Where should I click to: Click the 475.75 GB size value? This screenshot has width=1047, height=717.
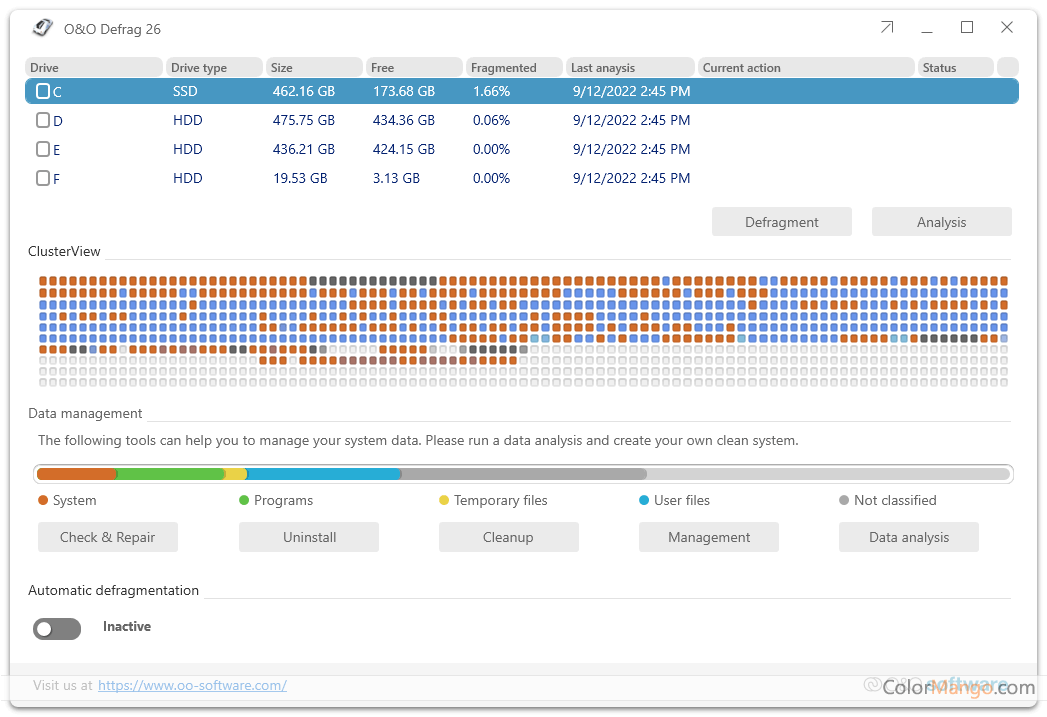pyautogui.click(x=304, y=120)
